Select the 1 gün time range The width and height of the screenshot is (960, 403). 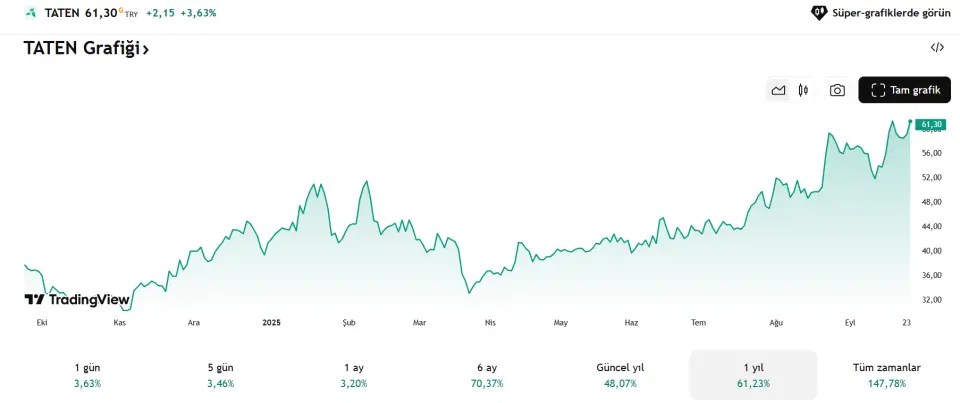87,375
